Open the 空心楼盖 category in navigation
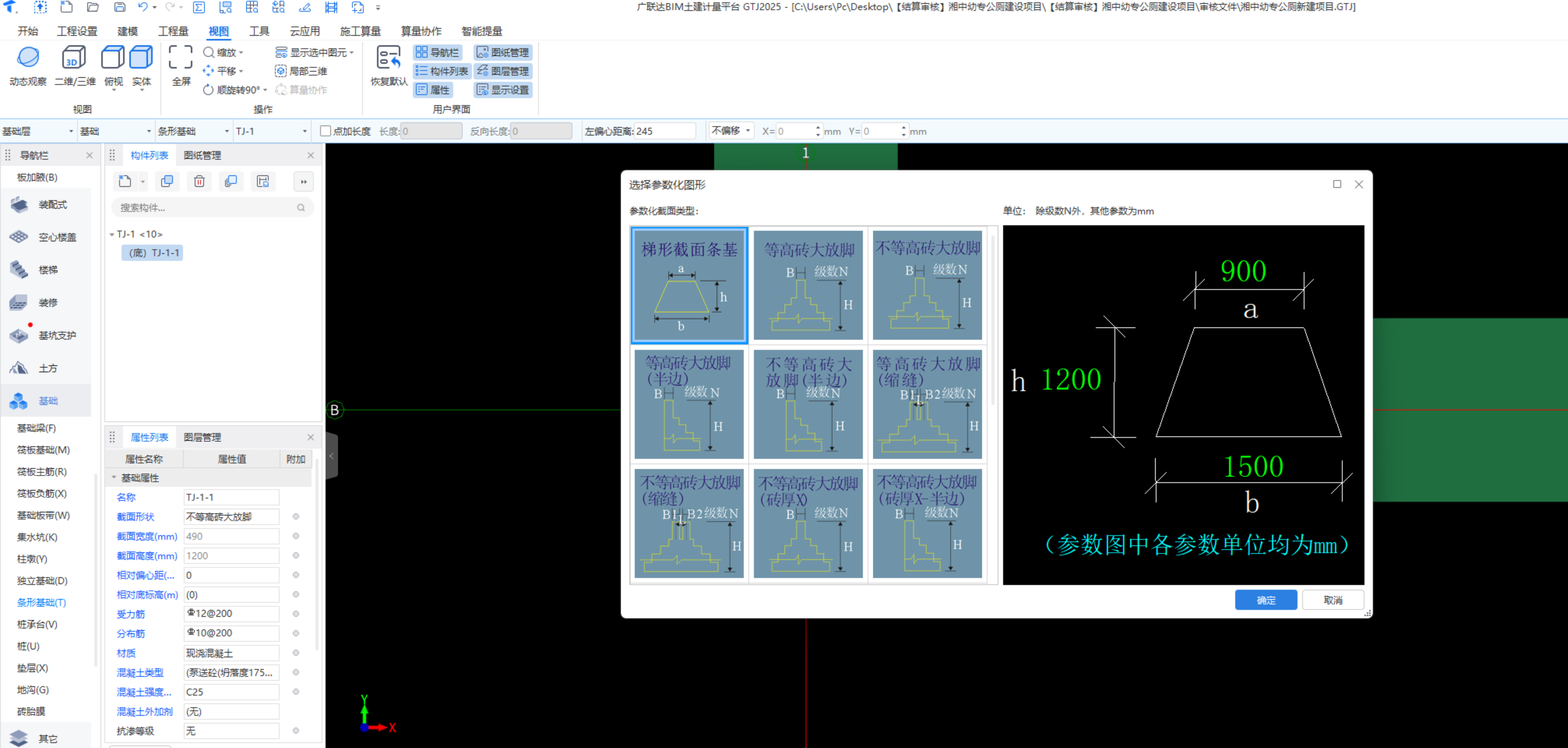 (x=46, y=237)
